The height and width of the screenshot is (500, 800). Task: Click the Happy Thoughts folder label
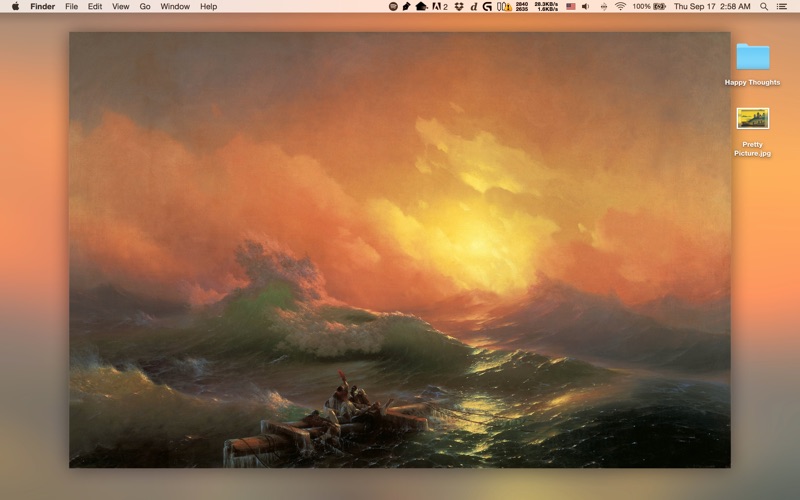(753, 82)
